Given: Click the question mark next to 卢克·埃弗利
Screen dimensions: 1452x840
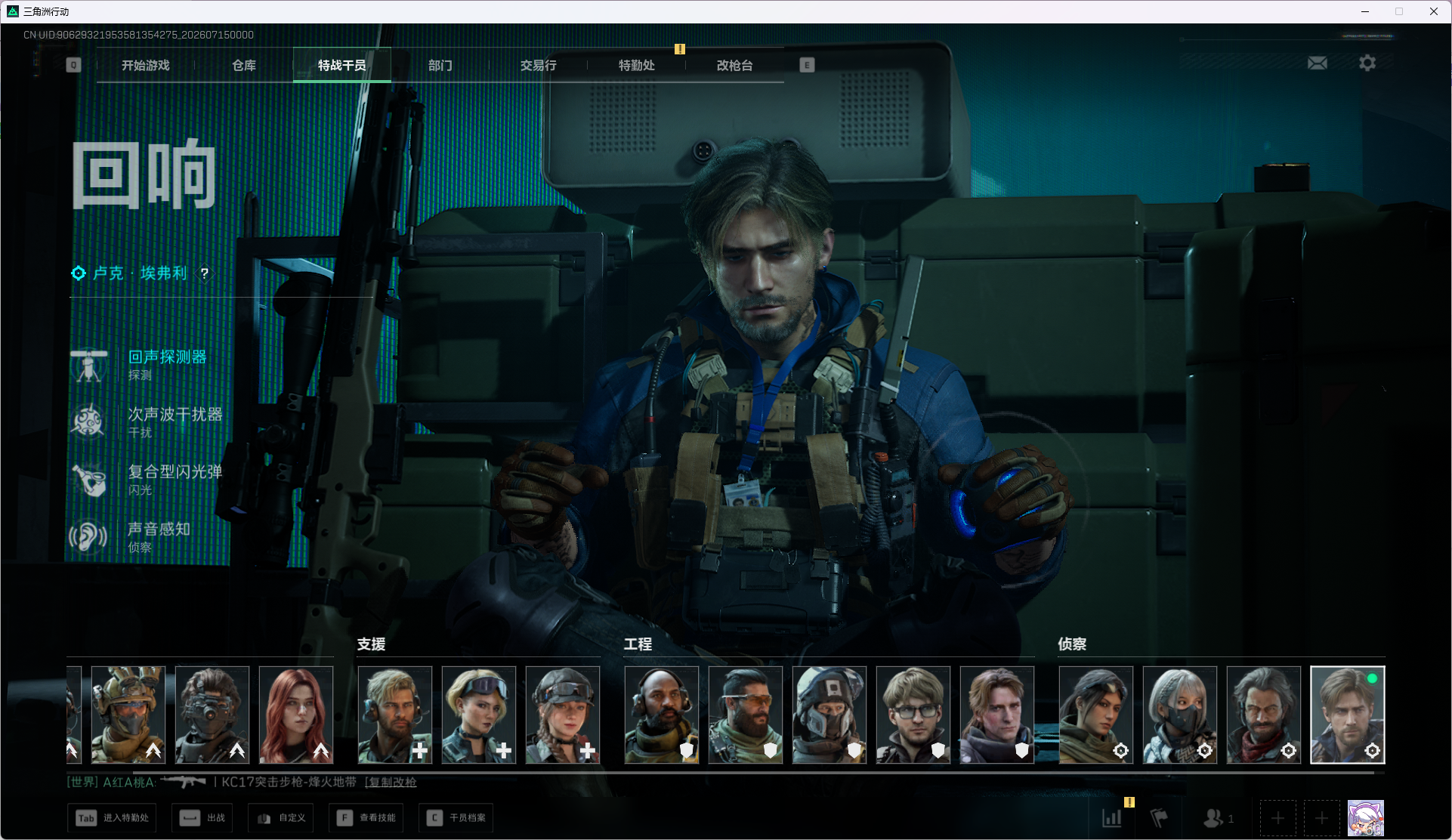Looking at the screenshot, I should tap(204, 273).
